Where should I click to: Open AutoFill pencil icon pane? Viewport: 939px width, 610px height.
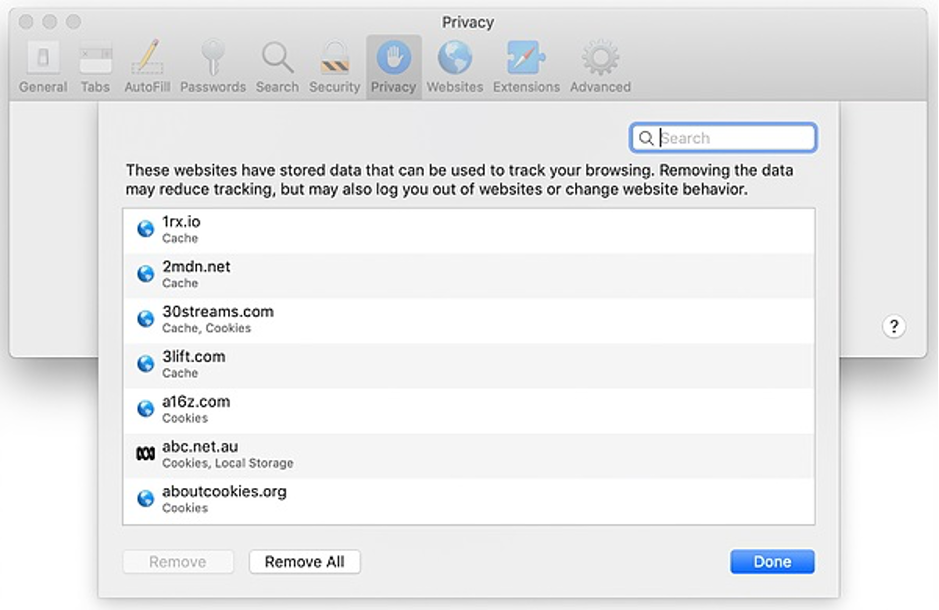coord(147,67)
